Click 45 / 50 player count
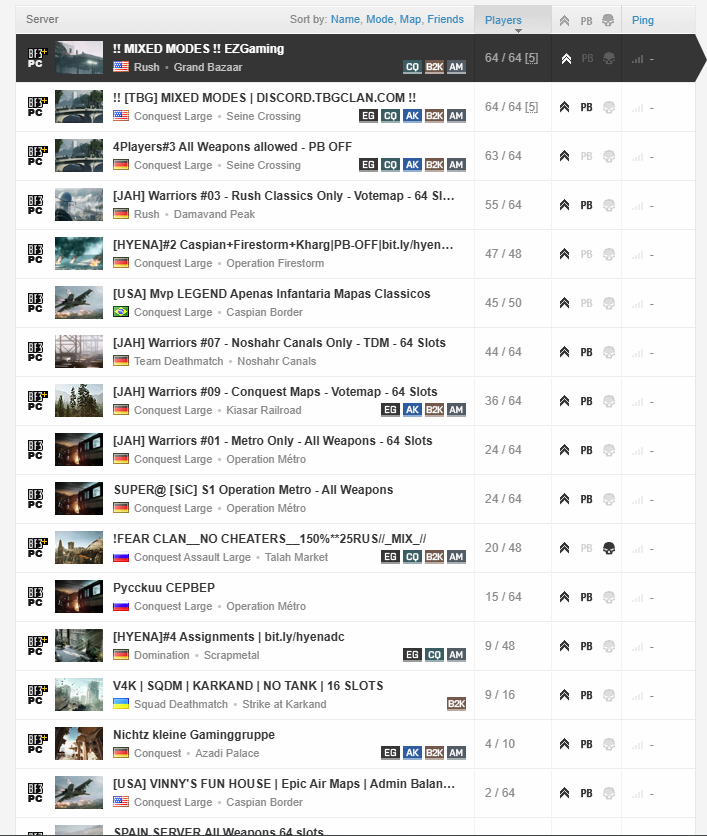 click(x=503, y=303)
